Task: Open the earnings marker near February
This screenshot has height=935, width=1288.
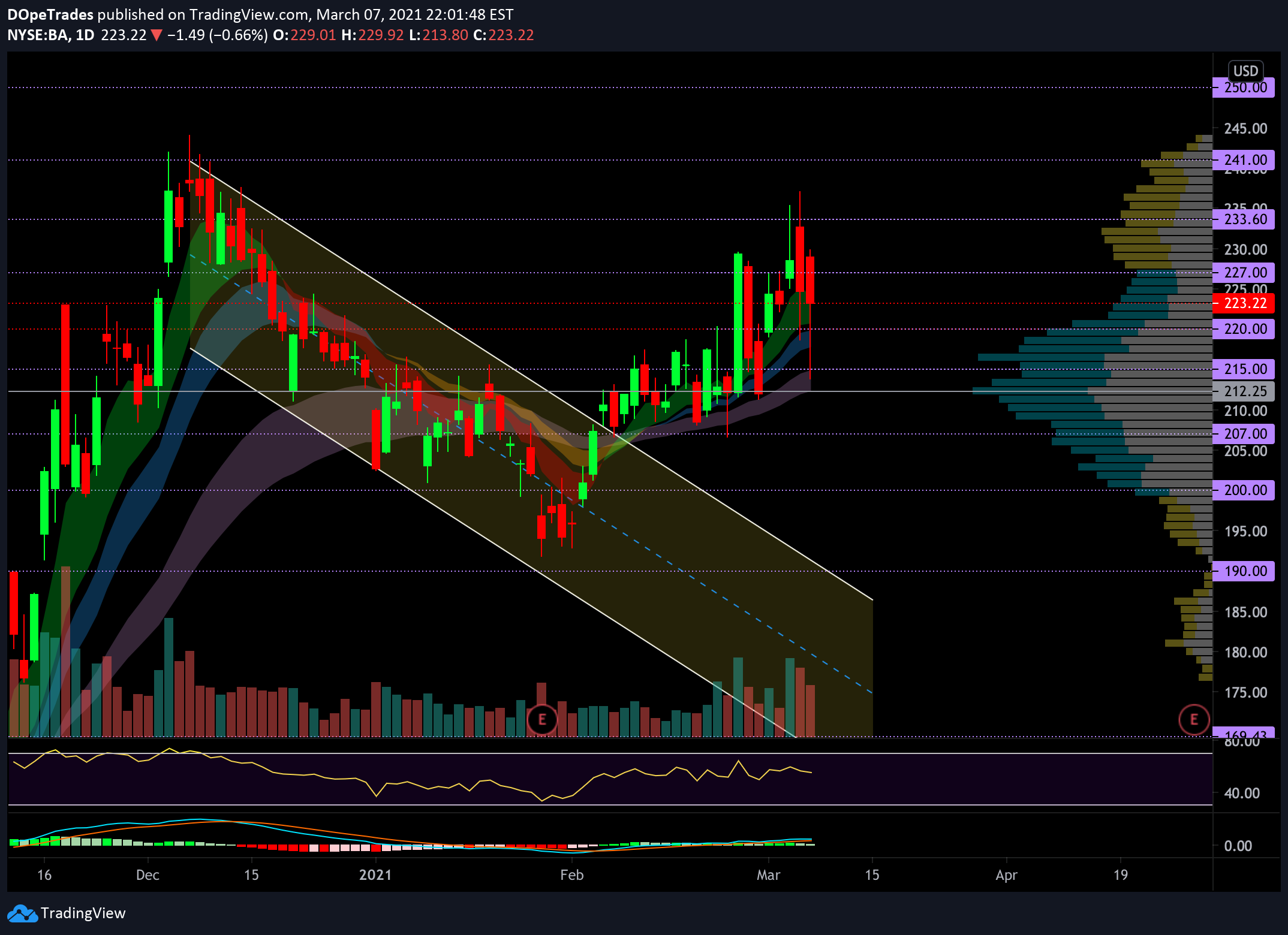Action: tap(542, 719)
